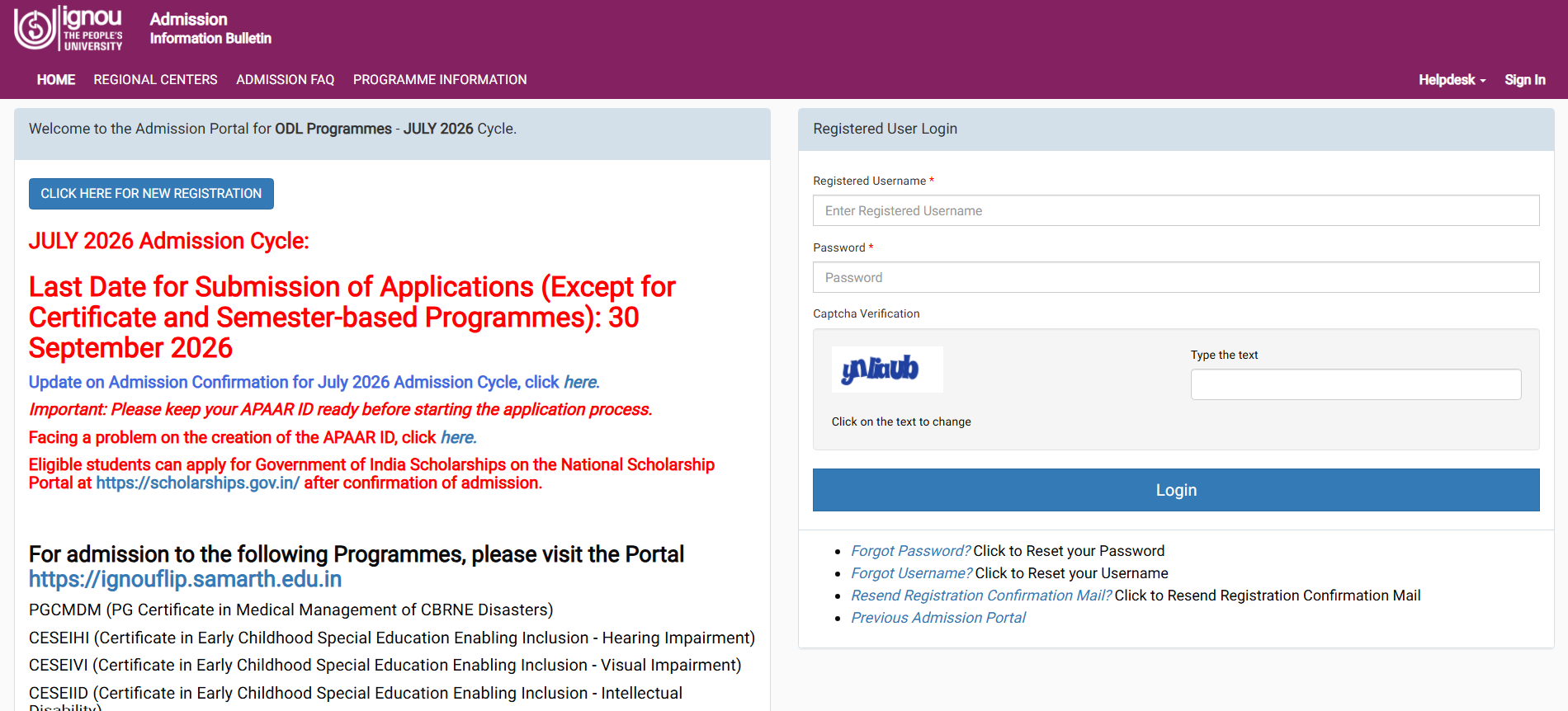Click the captcha text entry box
The height and width of the screenshot is (711, 1568).
pyautogui.click(x=1356, y=384)
